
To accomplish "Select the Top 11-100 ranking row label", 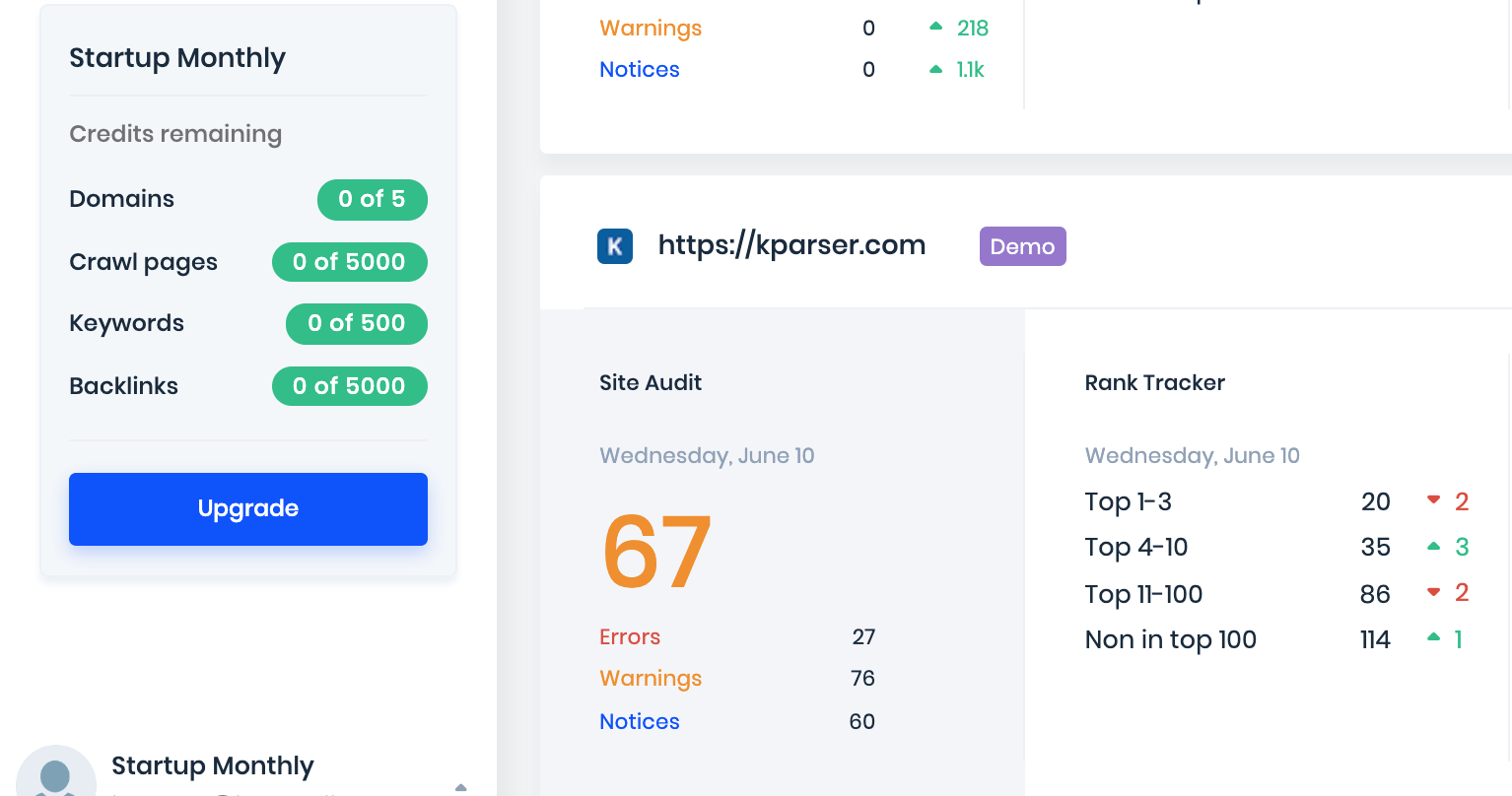I will [1143, 595].
